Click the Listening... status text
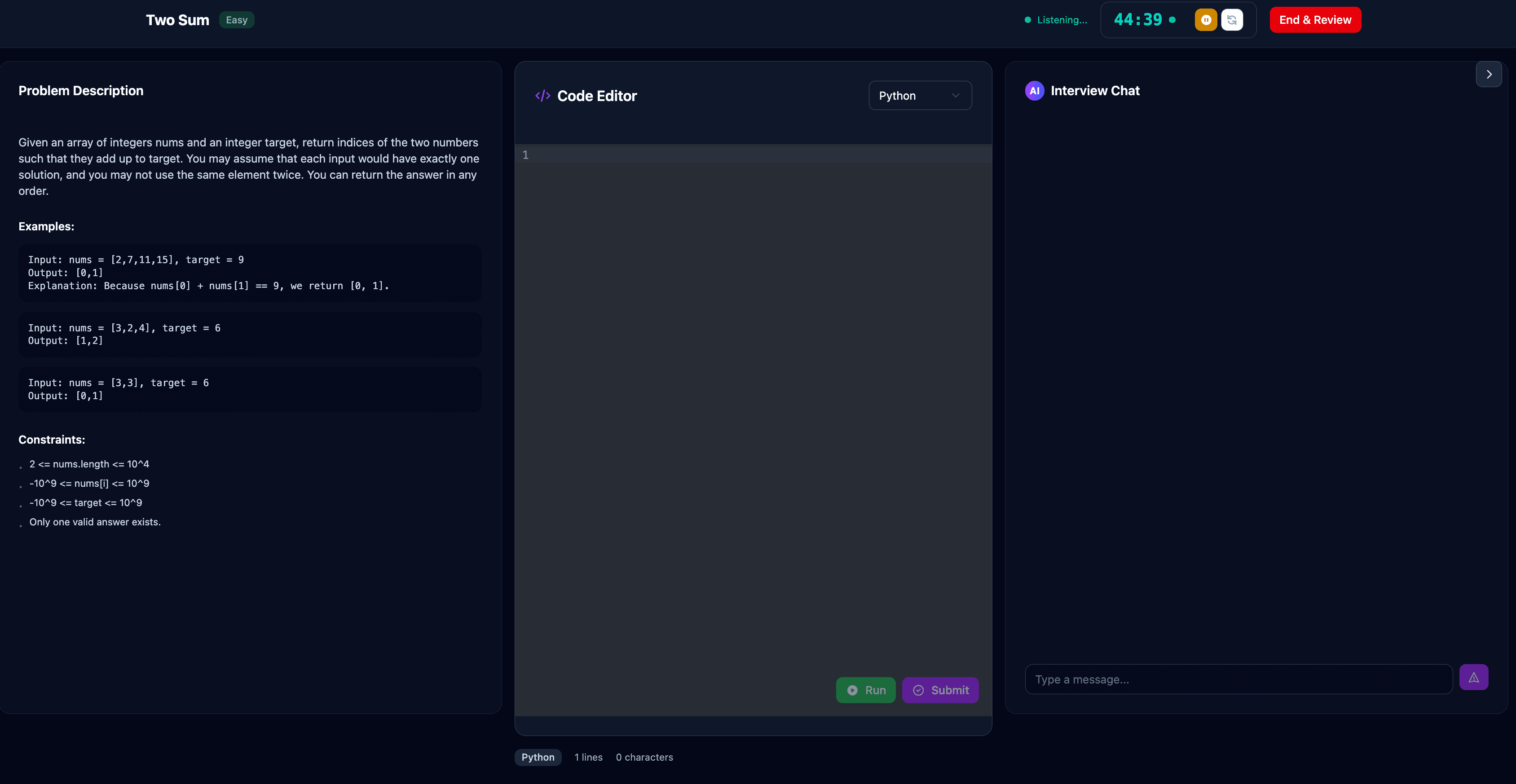1516x784 pixels. pos(1062,20)
